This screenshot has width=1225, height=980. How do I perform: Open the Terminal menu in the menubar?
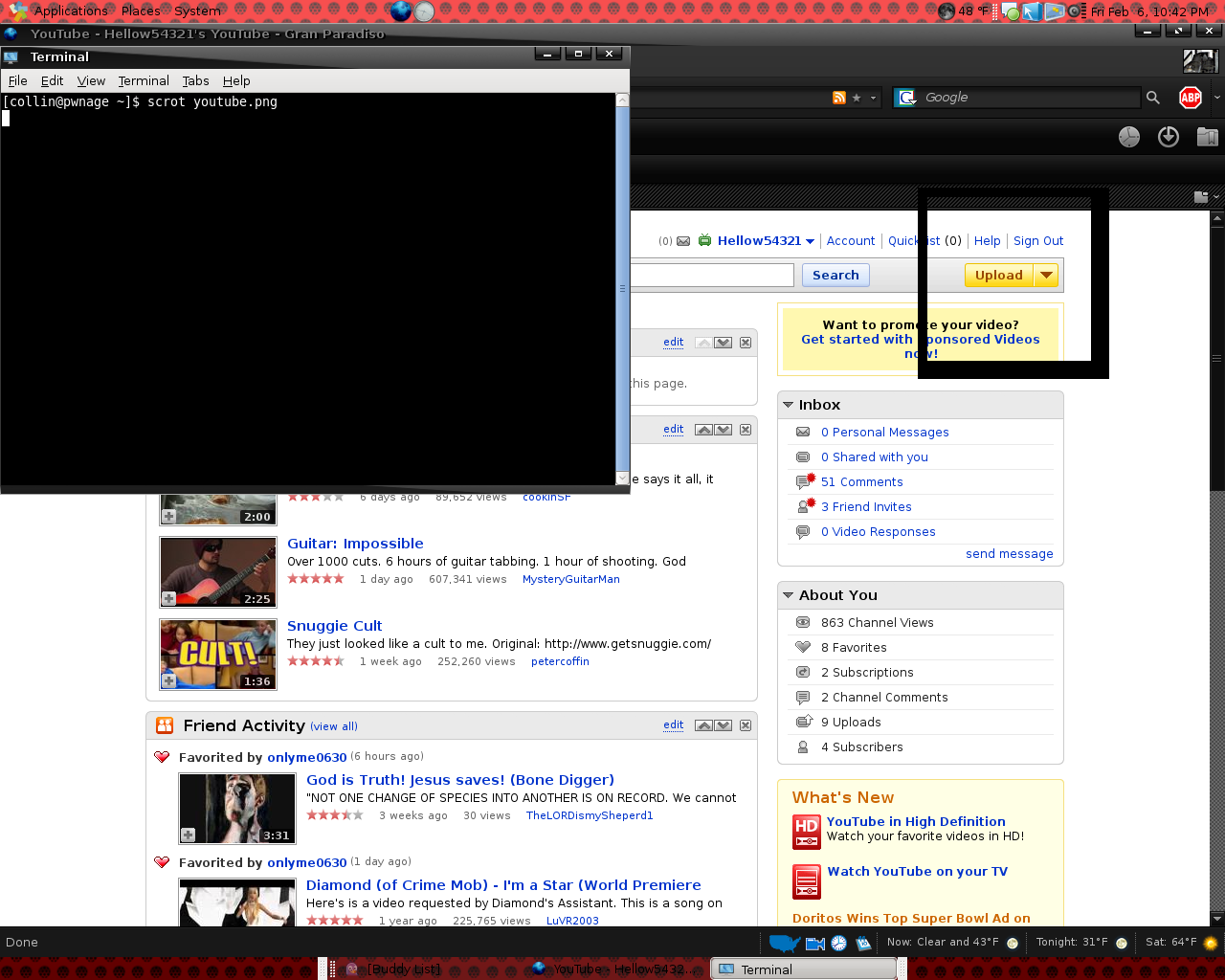[x=144, y=81]
